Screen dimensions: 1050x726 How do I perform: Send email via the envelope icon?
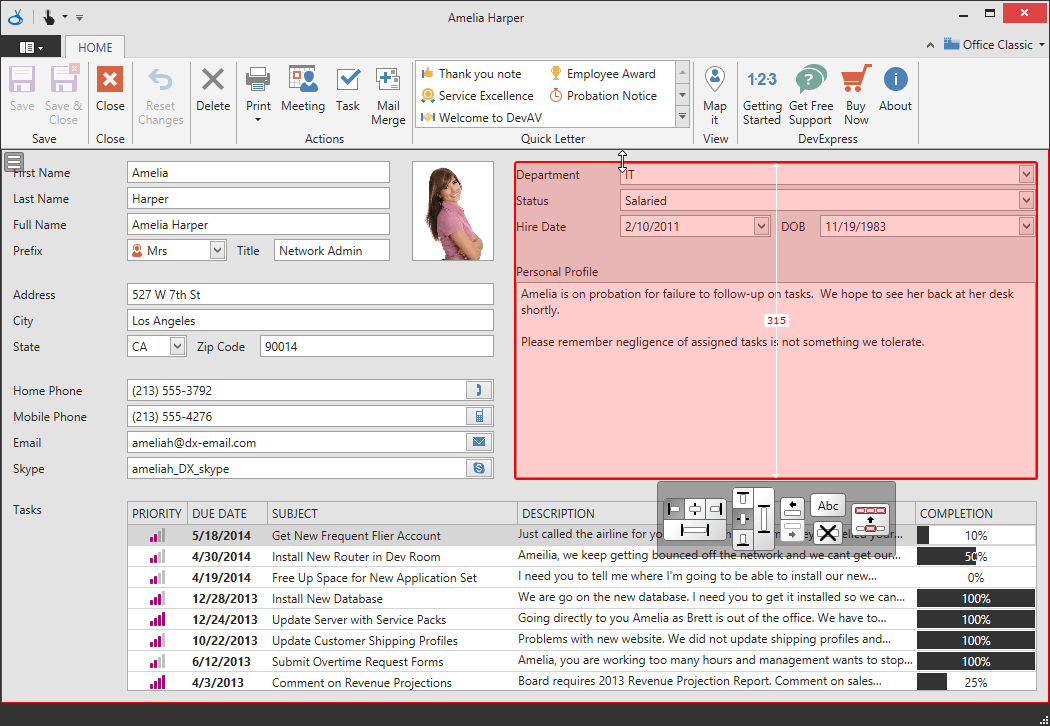(x=478, y=442)
